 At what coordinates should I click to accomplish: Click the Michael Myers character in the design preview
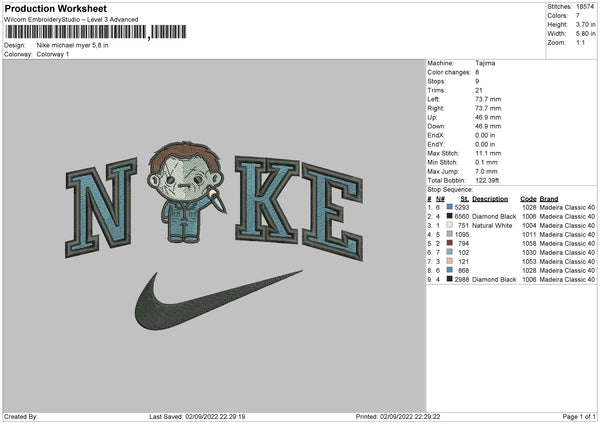pos(186,192)
